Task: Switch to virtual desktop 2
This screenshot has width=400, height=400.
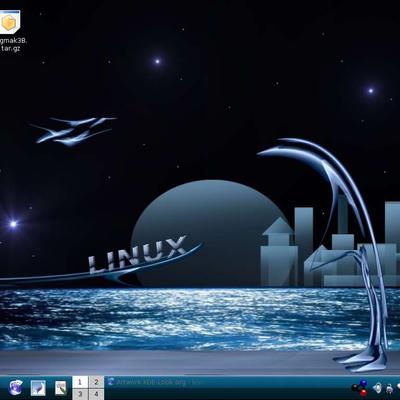Action: tap(96, 382)
